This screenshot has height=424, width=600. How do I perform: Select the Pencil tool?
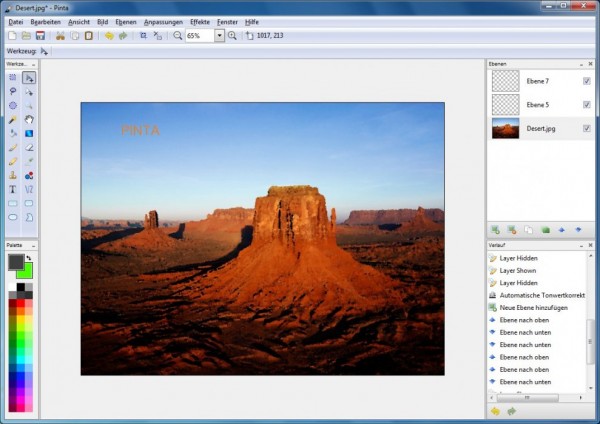13,161
